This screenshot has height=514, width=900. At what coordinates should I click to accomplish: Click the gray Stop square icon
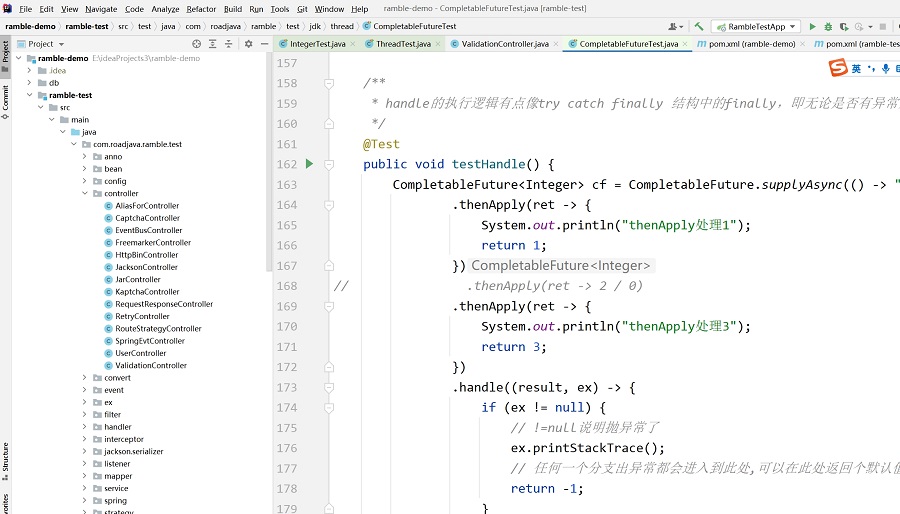click(883, 26)
